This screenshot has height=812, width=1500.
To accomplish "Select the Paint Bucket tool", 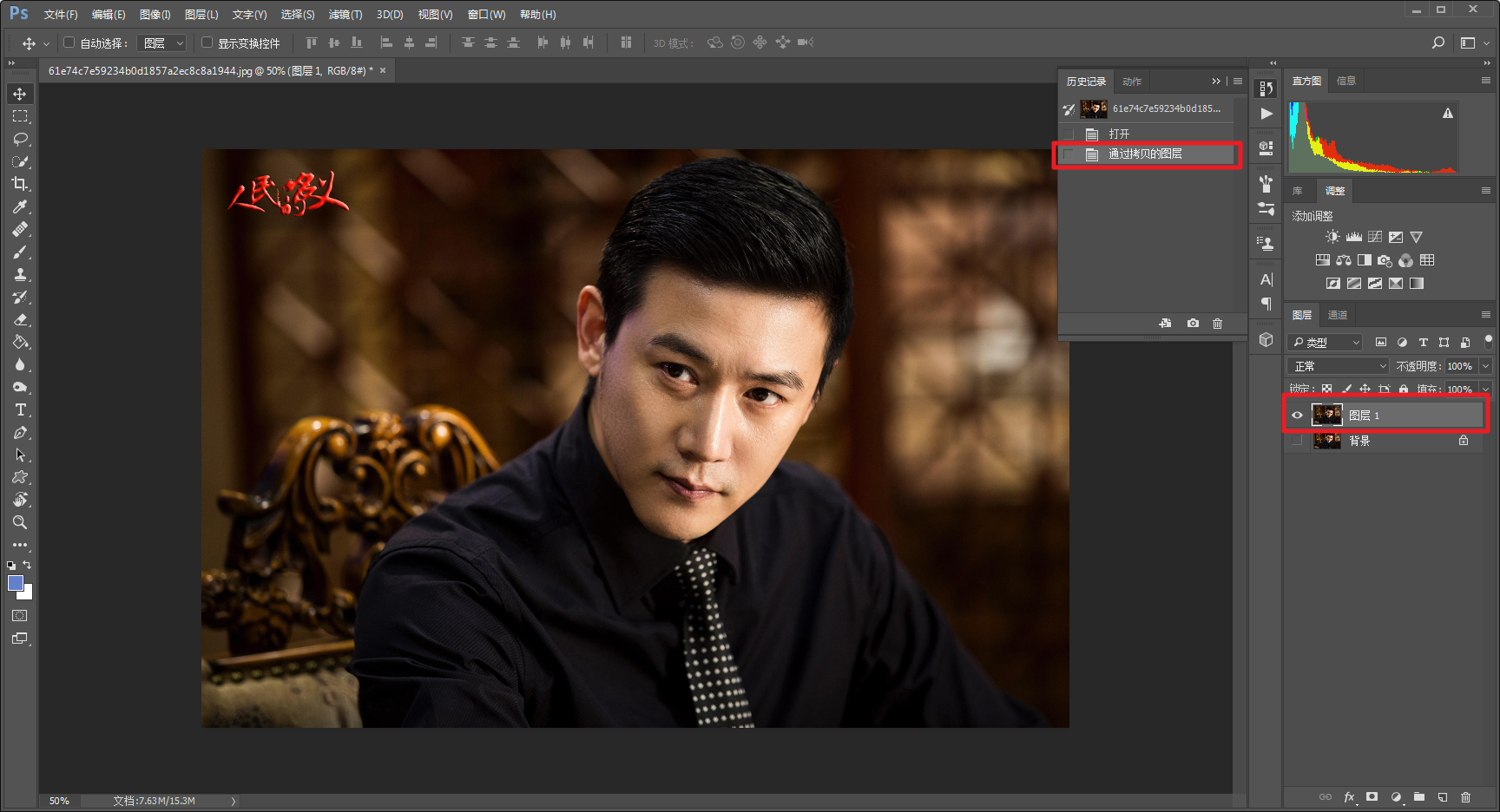I will (20, 342).
